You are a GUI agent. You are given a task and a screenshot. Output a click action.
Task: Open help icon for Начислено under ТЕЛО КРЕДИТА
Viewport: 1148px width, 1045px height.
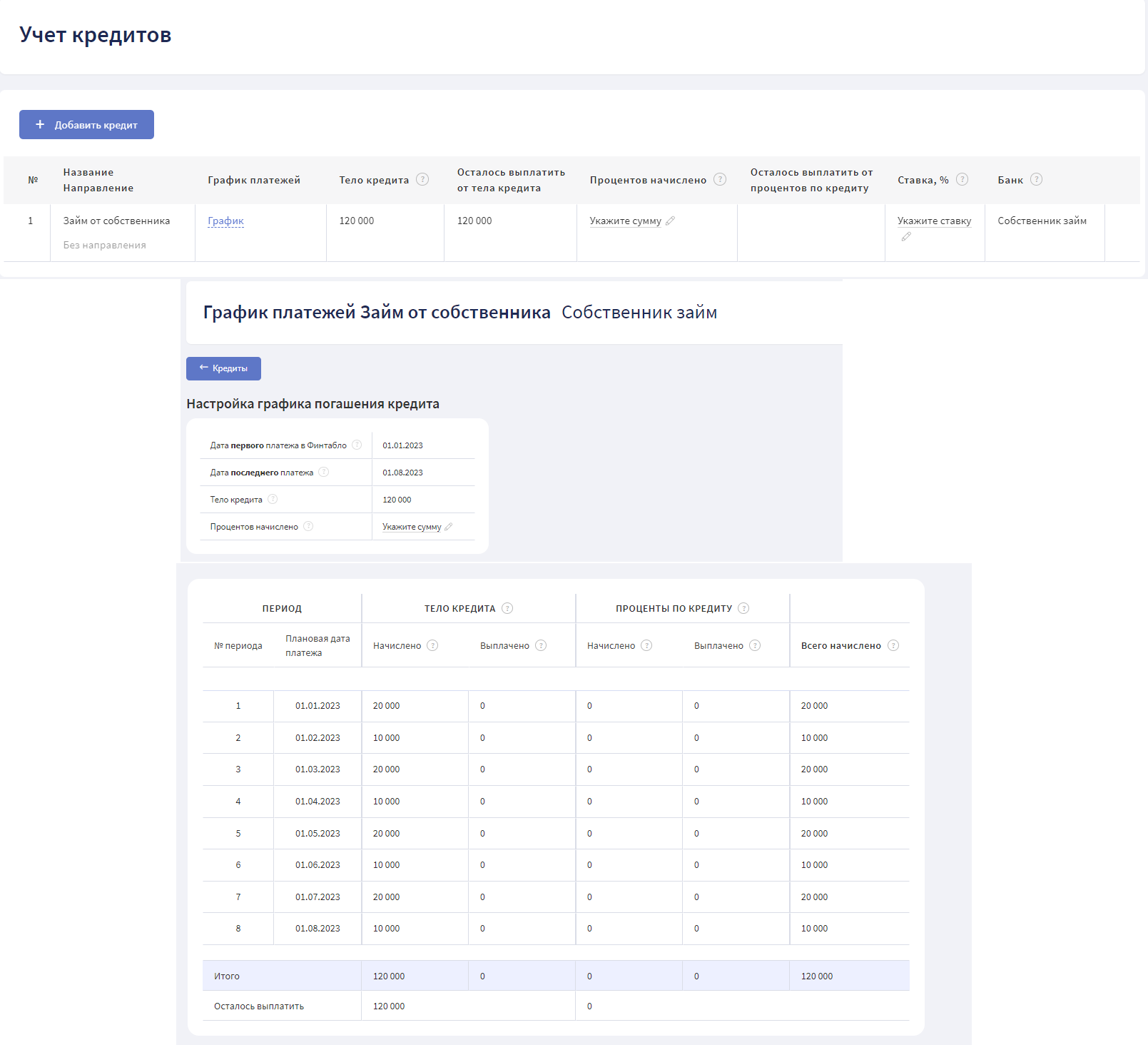click(x=432, y=645)
